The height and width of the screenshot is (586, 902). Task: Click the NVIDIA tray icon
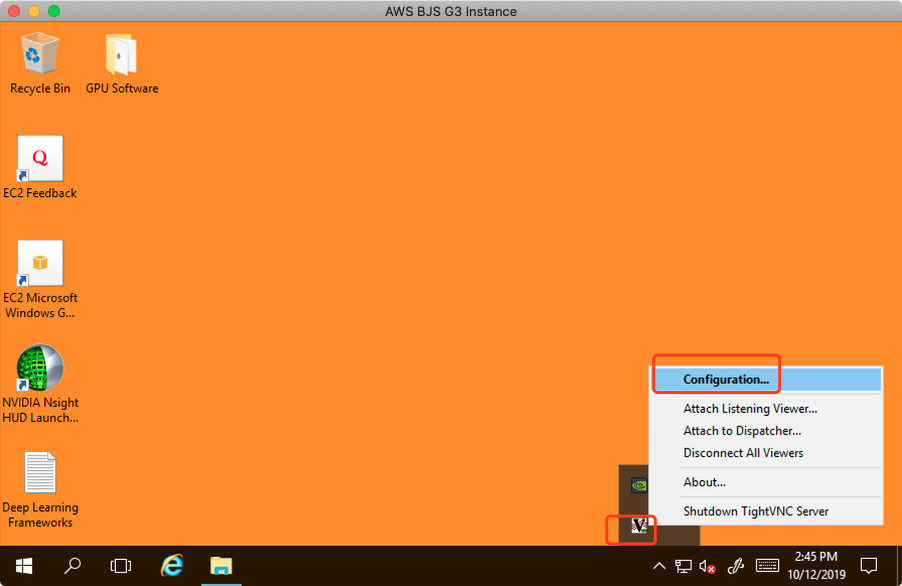point(639,485)
